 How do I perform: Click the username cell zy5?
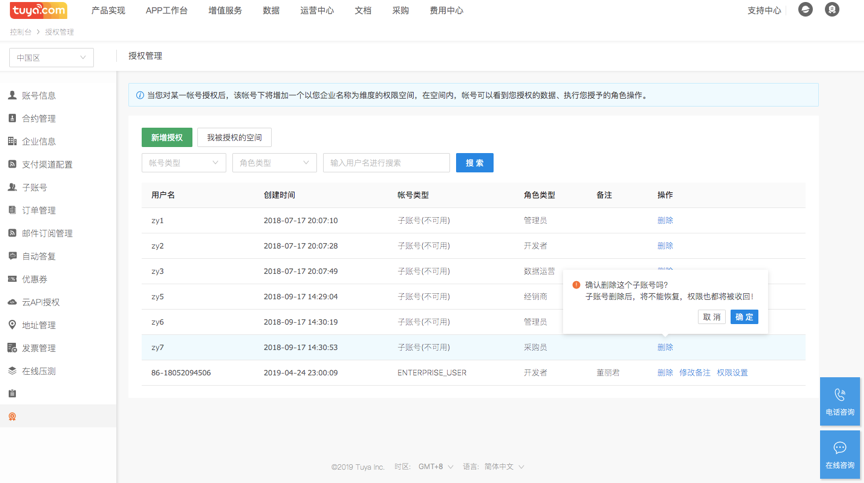(x=158, y=296)
